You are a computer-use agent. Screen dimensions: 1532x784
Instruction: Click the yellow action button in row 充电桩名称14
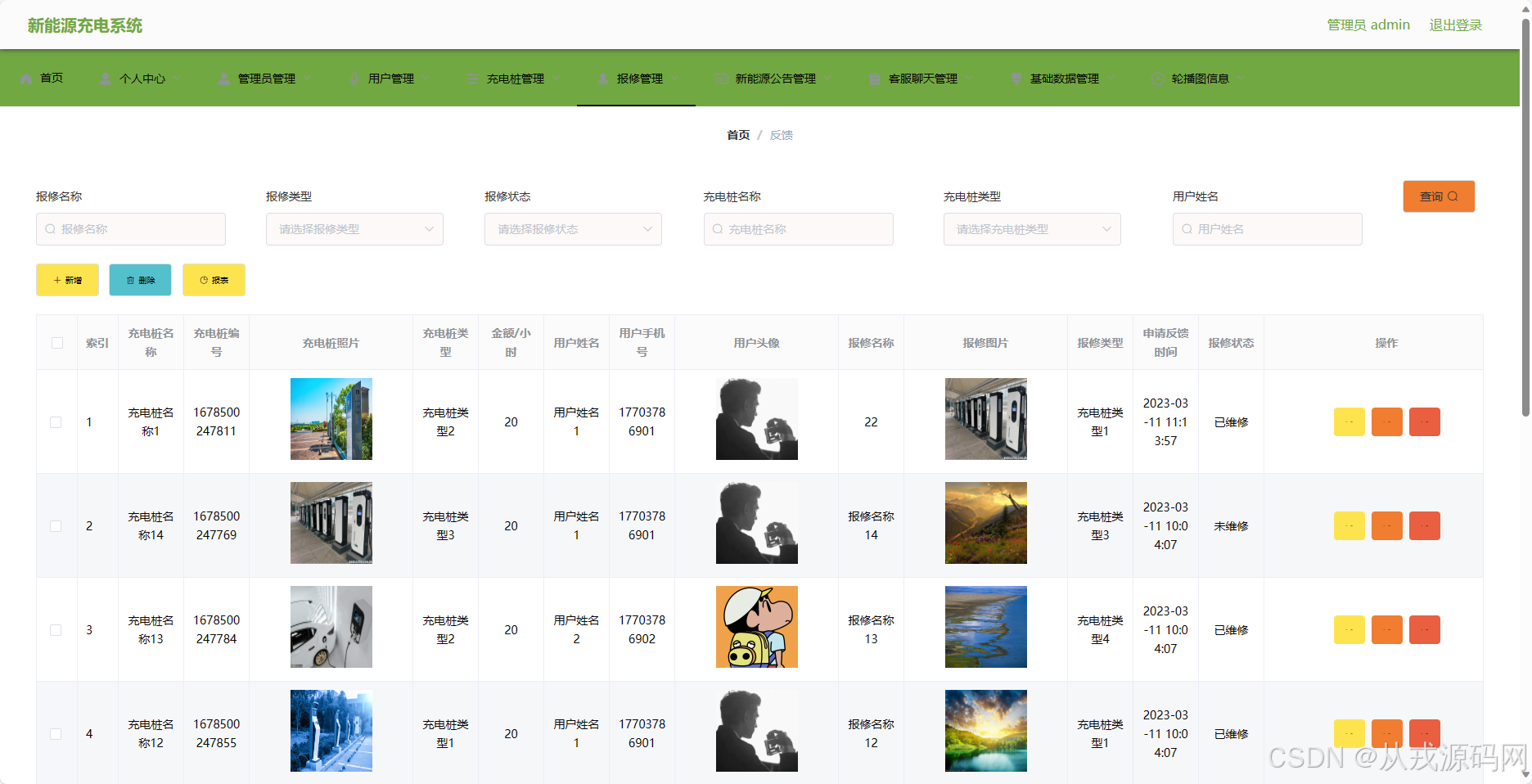[1350, 526]
